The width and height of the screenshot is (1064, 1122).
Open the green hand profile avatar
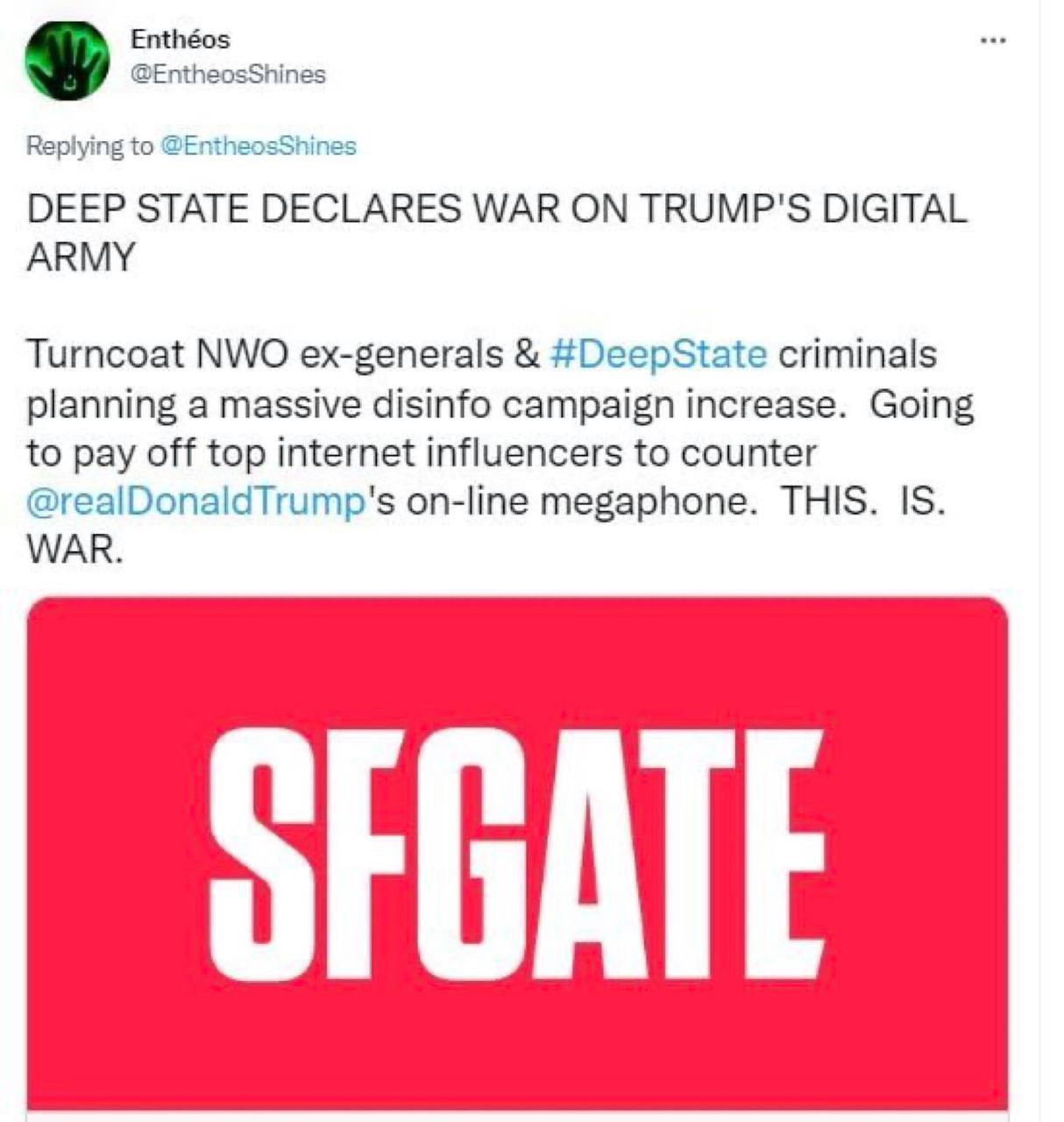click(67, 60)
